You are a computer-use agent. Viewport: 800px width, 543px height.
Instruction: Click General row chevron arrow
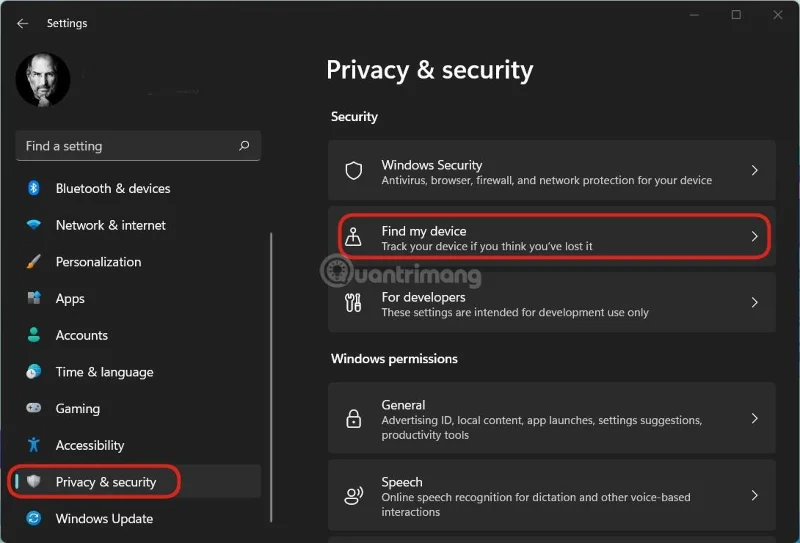[x=755, y=418]
